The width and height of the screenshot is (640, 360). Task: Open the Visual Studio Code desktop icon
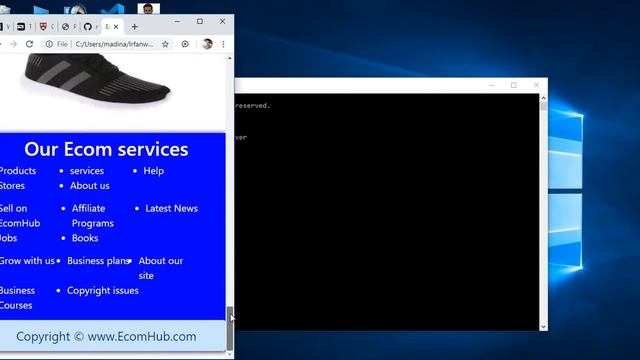click(x=112, y=9)
